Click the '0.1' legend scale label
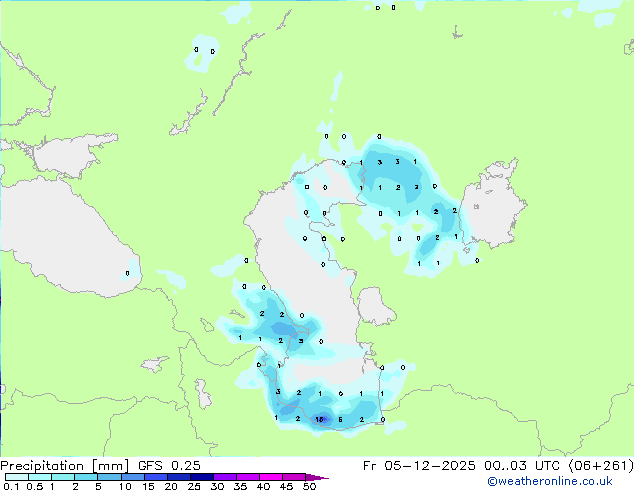Viewport: 634px width, 490px height. [12, 486]
